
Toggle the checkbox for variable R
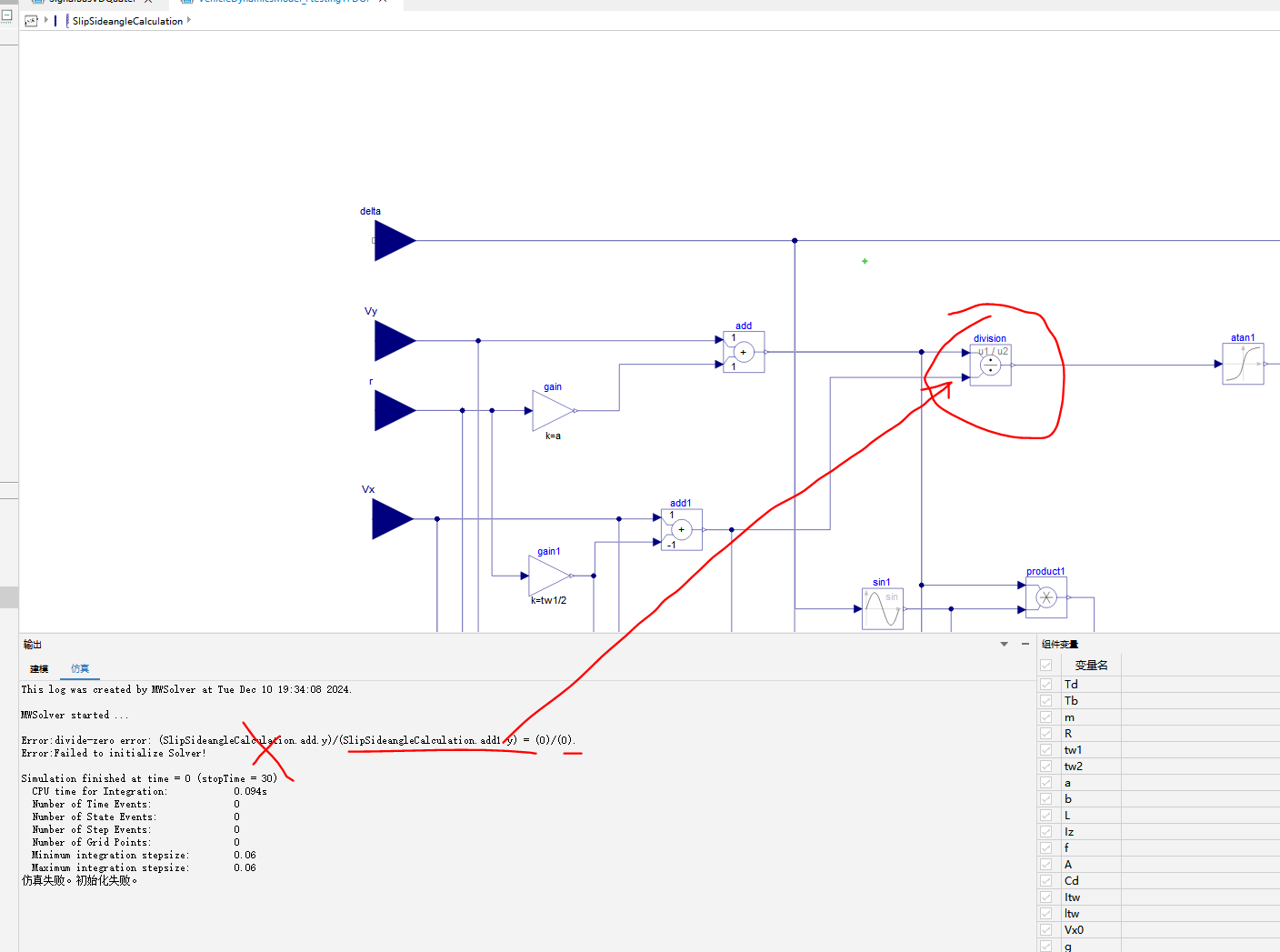click(x=1046, y=734)
